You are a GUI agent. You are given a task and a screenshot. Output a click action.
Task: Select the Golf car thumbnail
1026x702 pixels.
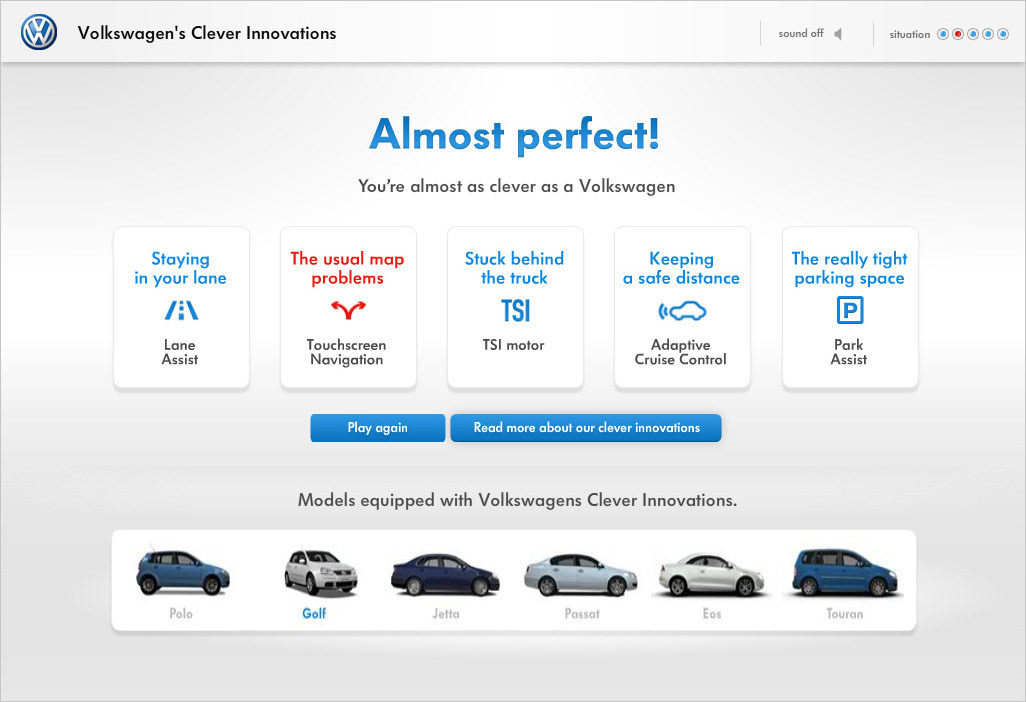pyautogui.click(x=321, y=572)
